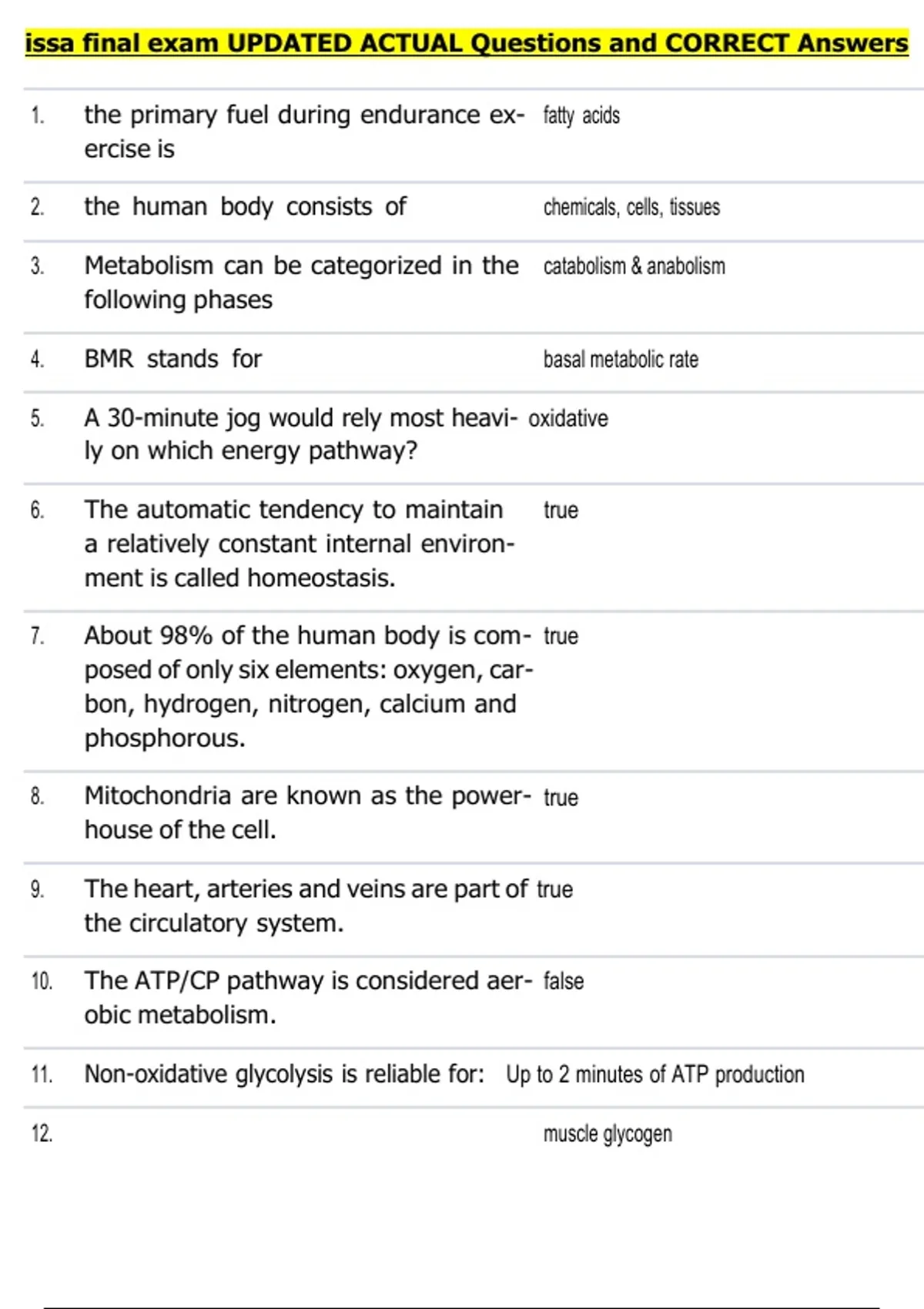Click the question about 98% of the human body
The height and width of the screenshot is (1309, 924).
[308, 686]
